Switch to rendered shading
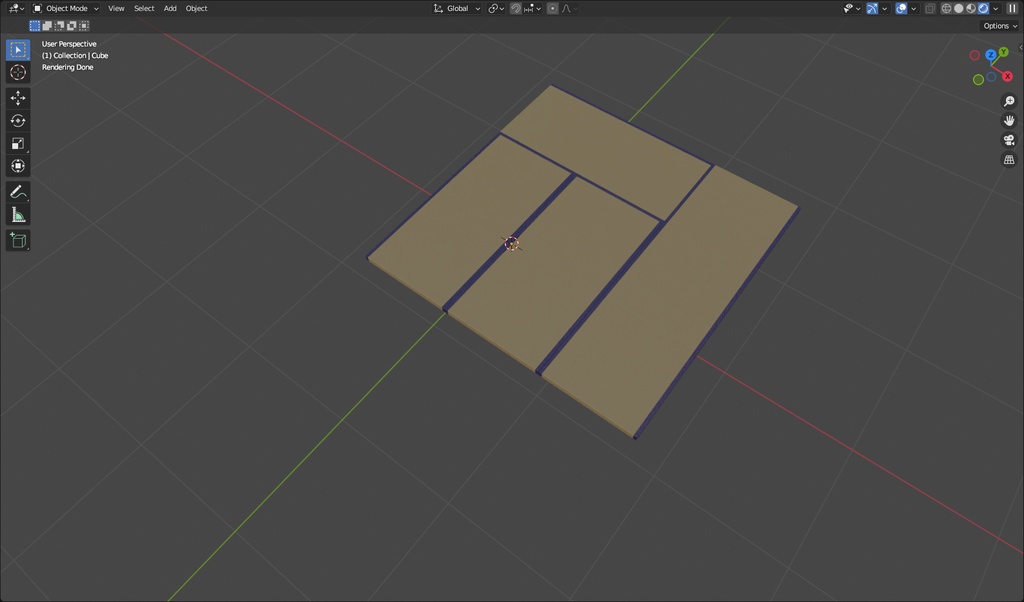The height and width of the screenshot is (602, 1024). 984,8
